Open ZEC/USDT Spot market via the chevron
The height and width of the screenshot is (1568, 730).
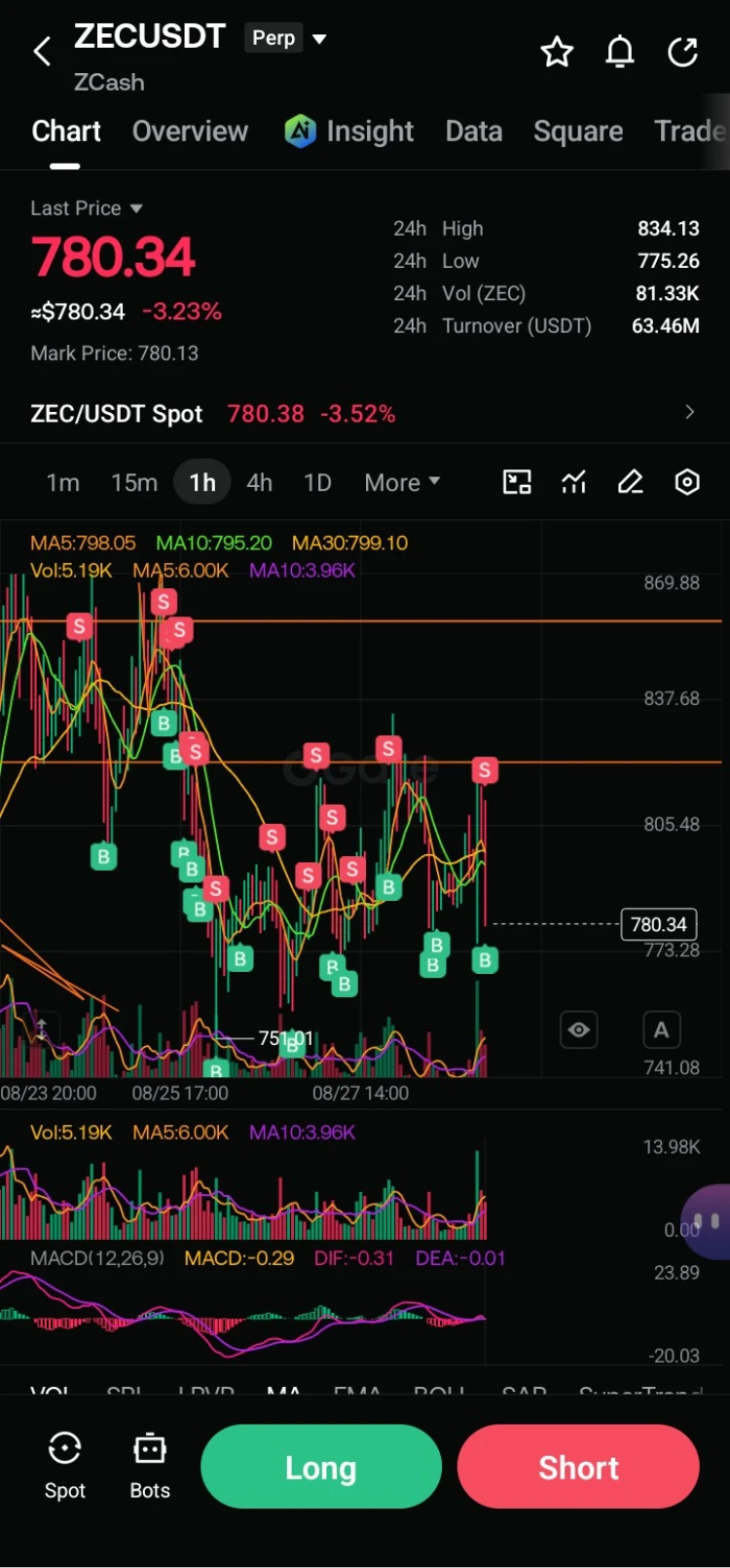(x=689, y=412)
